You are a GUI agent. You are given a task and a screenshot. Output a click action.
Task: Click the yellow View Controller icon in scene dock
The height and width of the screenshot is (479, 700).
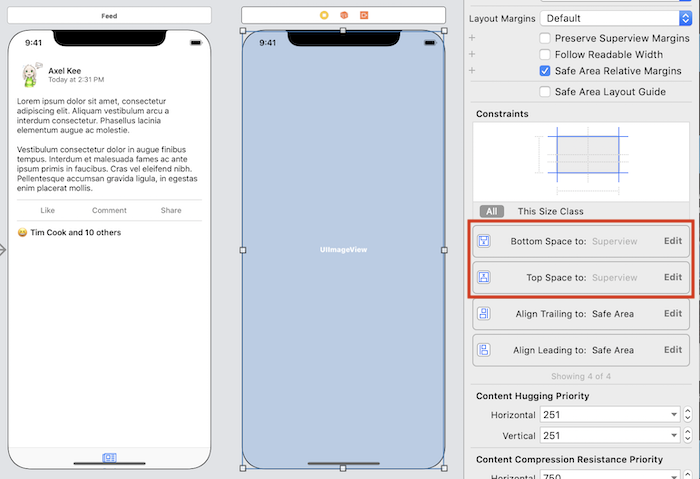coord(323,16)
